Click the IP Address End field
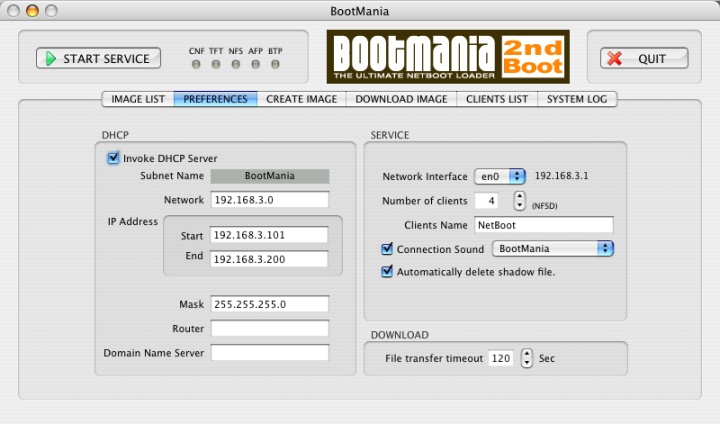 click(269, 259)
